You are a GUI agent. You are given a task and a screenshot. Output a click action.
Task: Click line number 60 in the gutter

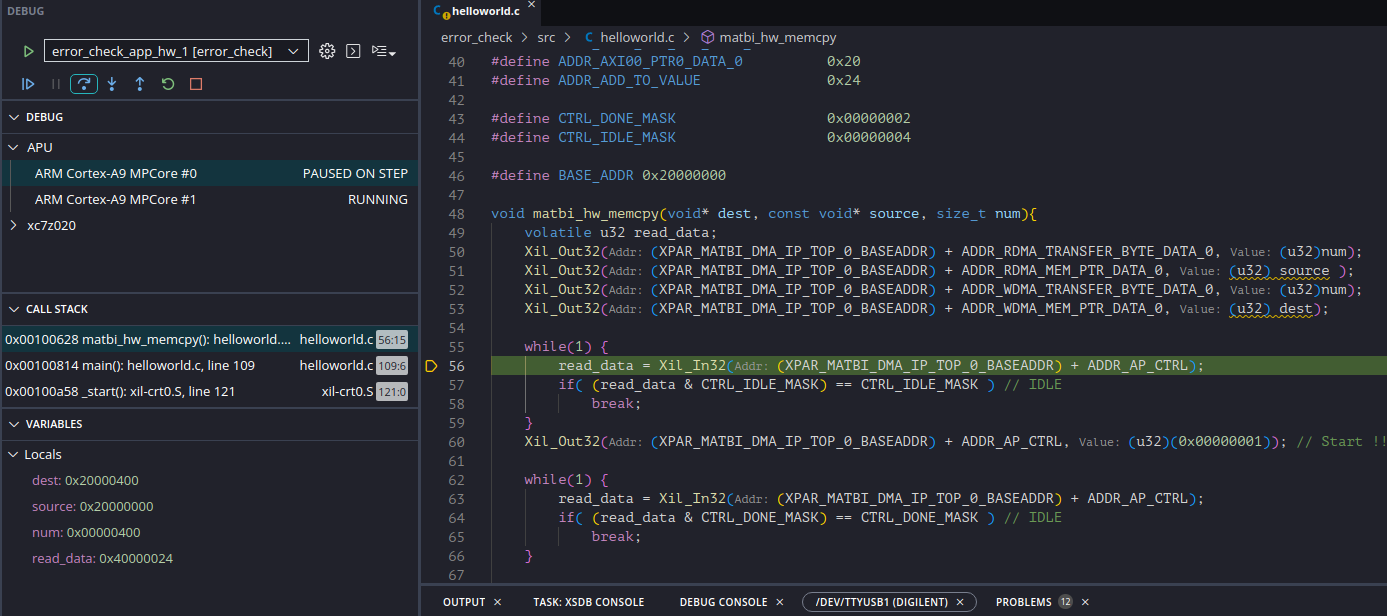[457, 442]
